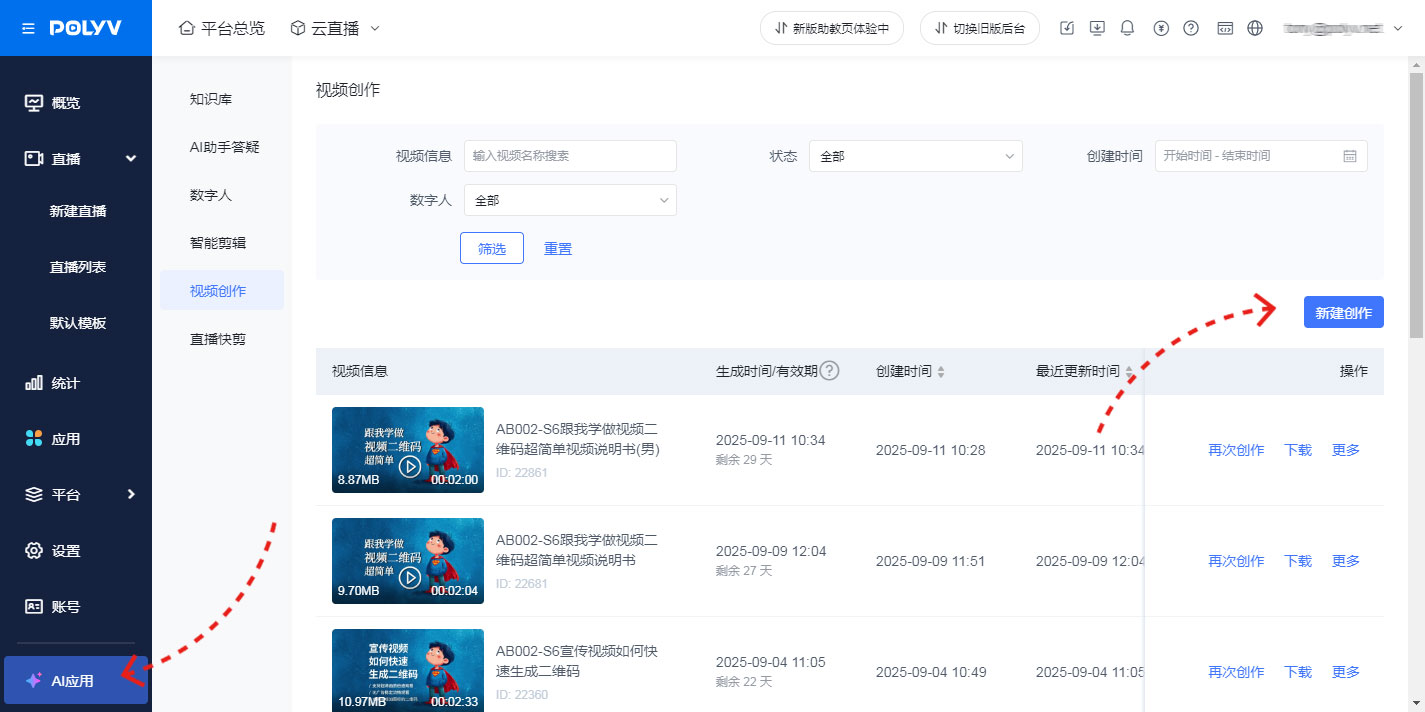Open the developer code window icon
The image size is (1425, 712).
click(x=1224, y=28)
